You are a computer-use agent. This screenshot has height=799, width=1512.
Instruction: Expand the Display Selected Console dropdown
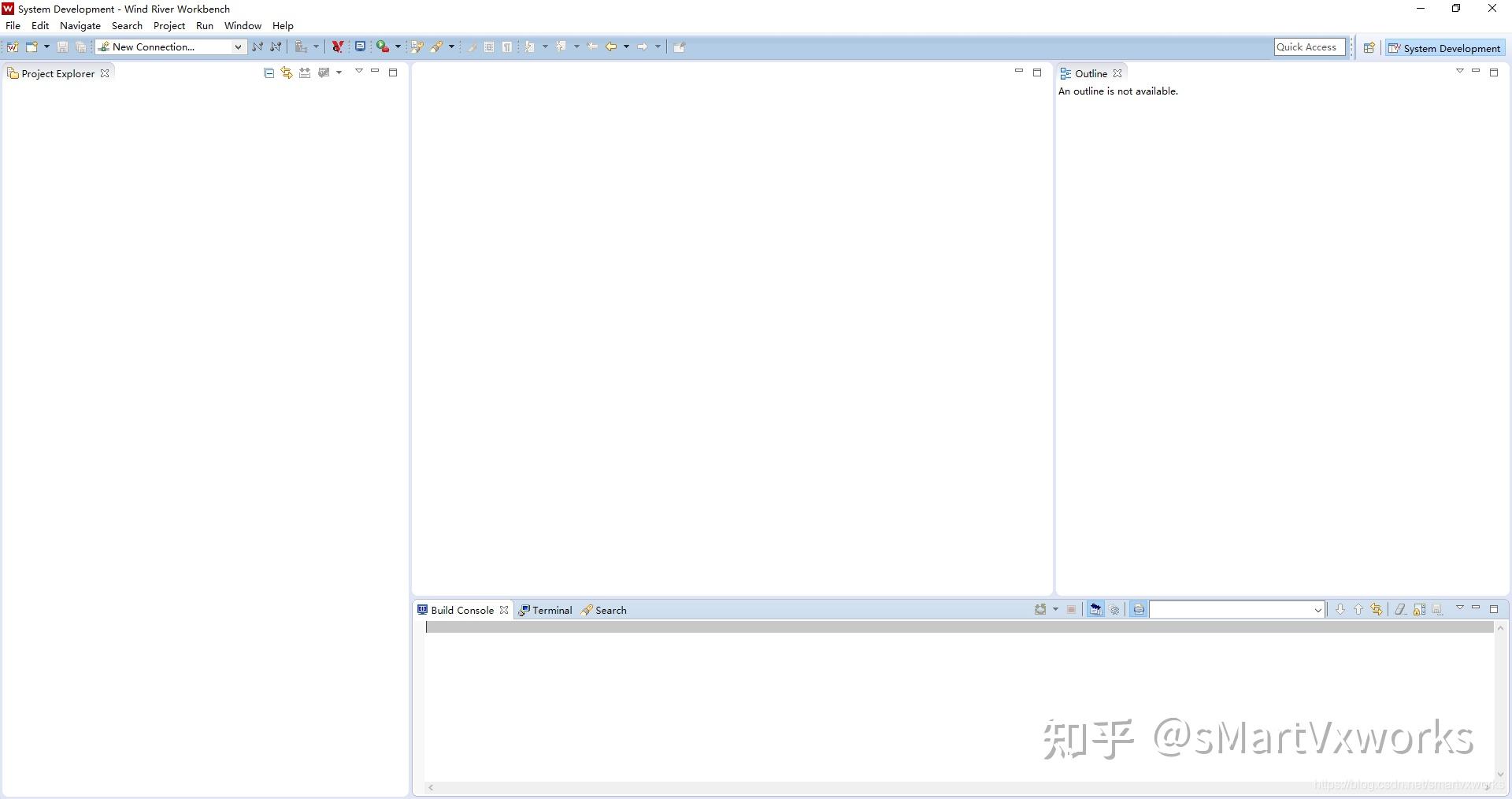coord(1056,609)
